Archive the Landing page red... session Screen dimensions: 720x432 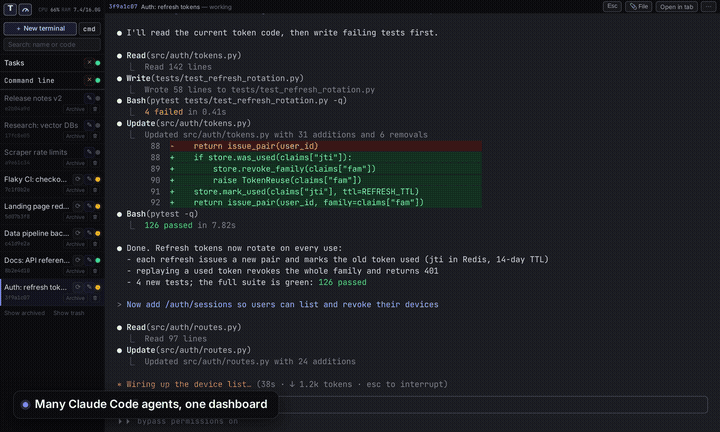tap(75, 217)
